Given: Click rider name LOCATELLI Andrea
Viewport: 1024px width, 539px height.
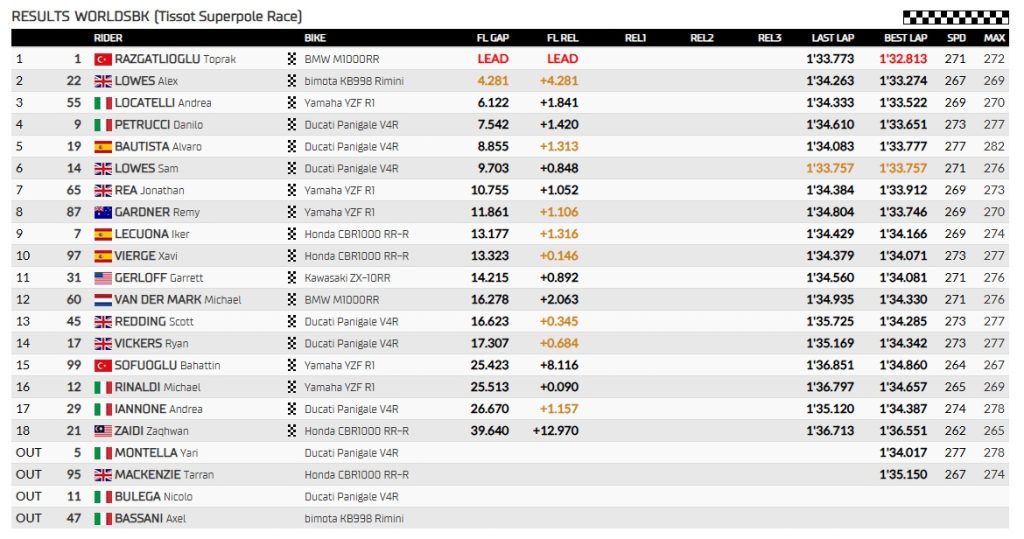Looking at the screenshot, I should tap(162, 103).
